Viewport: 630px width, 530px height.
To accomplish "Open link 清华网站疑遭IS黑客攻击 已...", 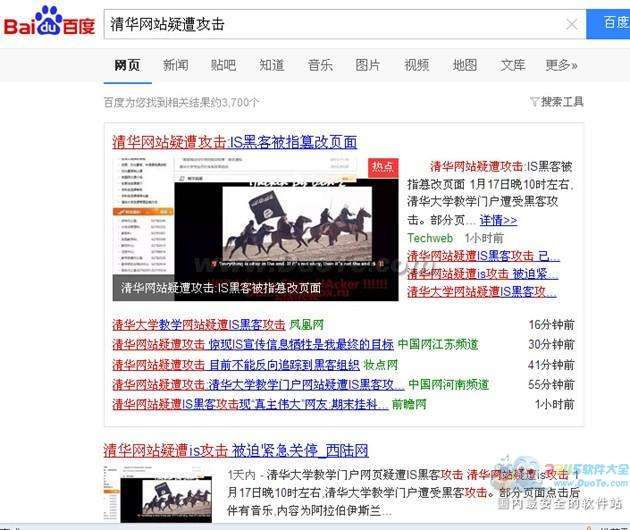I will coord(483,256).
